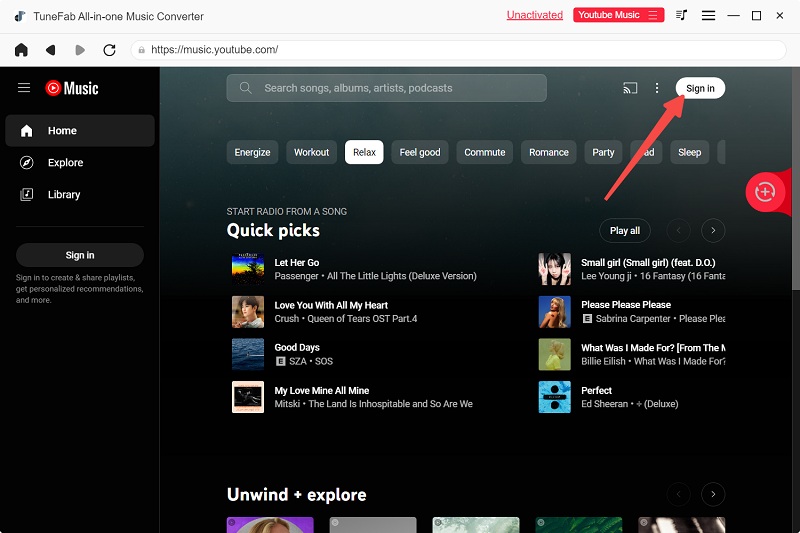Click the home icon in browser toolbar
The height and width of the screenshot is (533, 800).
tap(21, 50)
